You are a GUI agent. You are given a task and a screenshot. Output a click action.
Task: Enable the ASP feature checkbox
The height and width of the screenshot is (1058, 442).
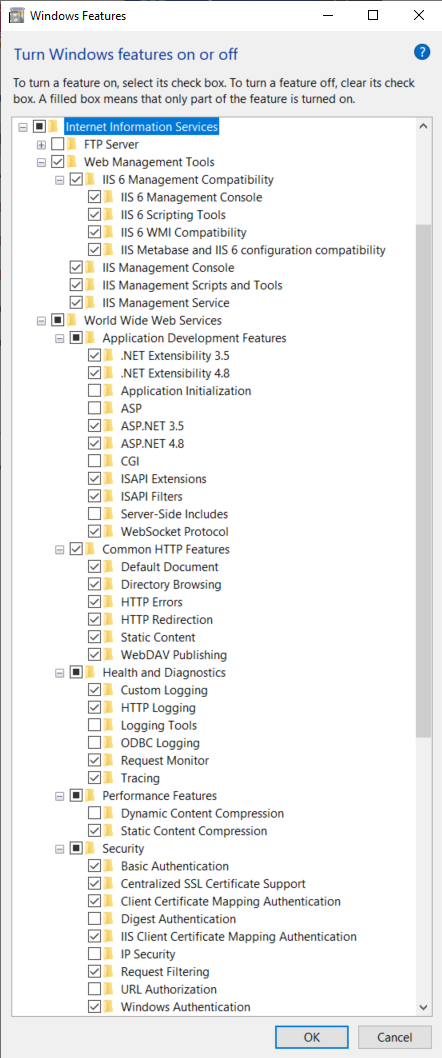[94, 408]
